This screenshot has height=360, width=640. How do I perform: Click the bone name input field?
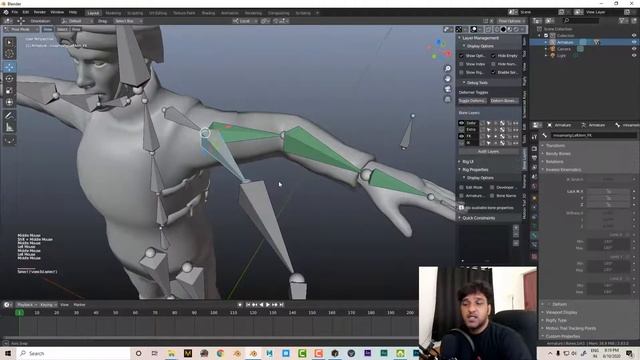(593, 135)
